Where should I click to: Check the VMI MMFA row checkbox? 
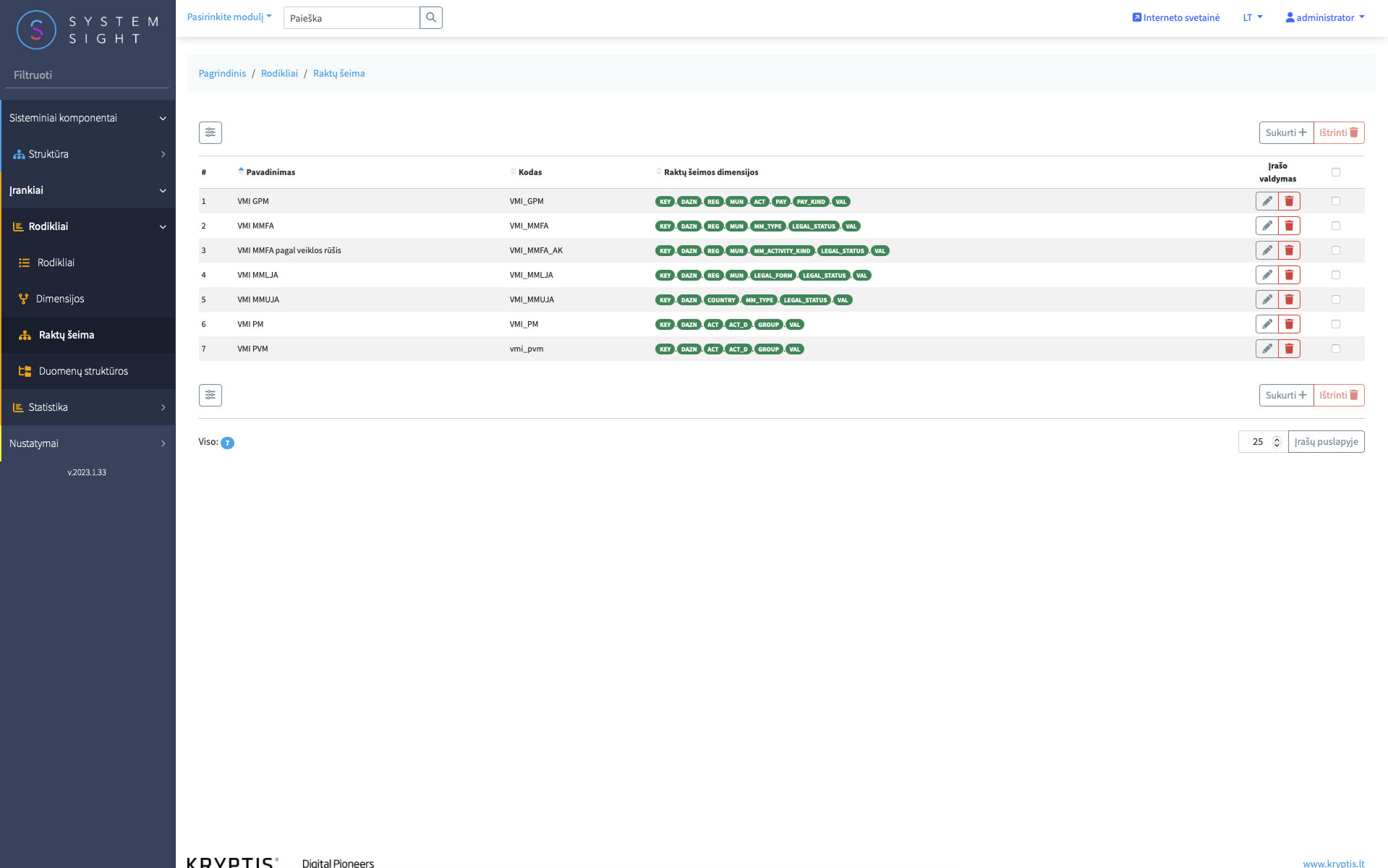[x=1336, y=226]
